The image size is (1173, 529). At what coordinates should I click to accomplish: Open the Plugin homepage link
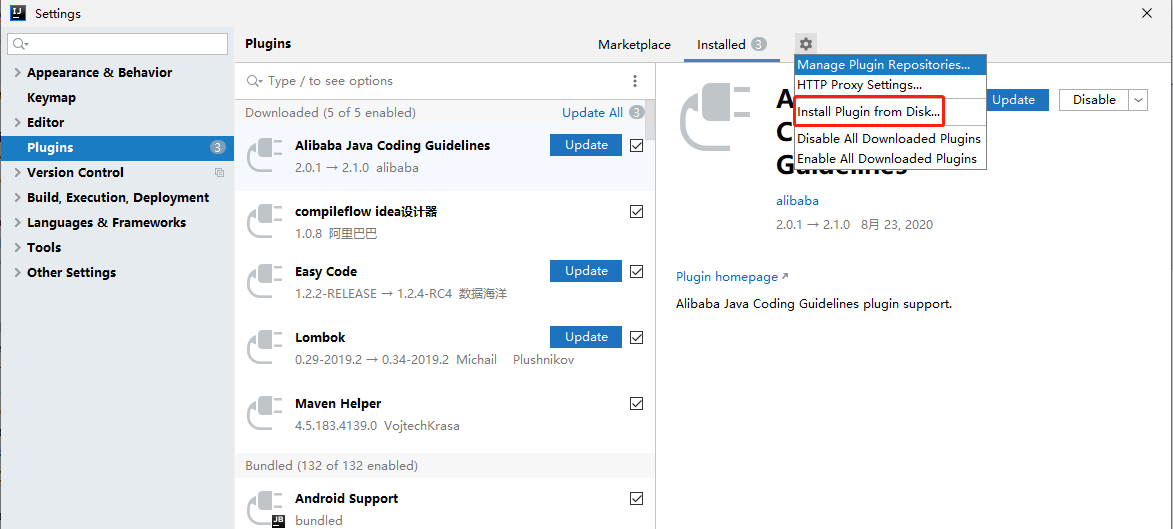[x=732, y=277]
